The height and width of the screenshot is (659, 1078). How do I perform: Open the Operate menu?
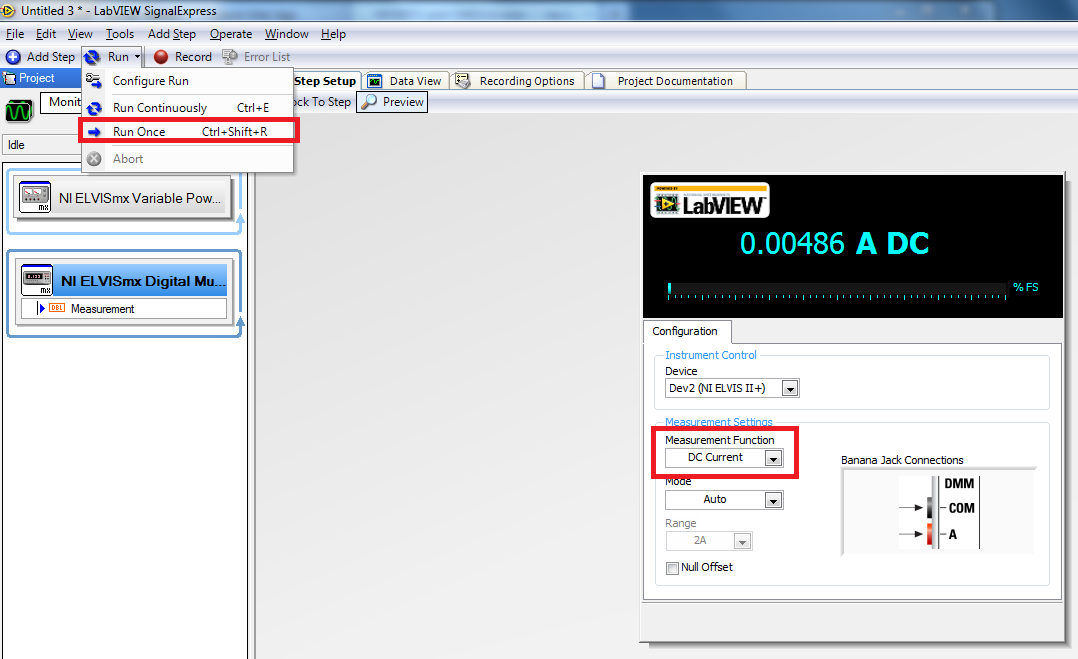(x=231, y=34)
